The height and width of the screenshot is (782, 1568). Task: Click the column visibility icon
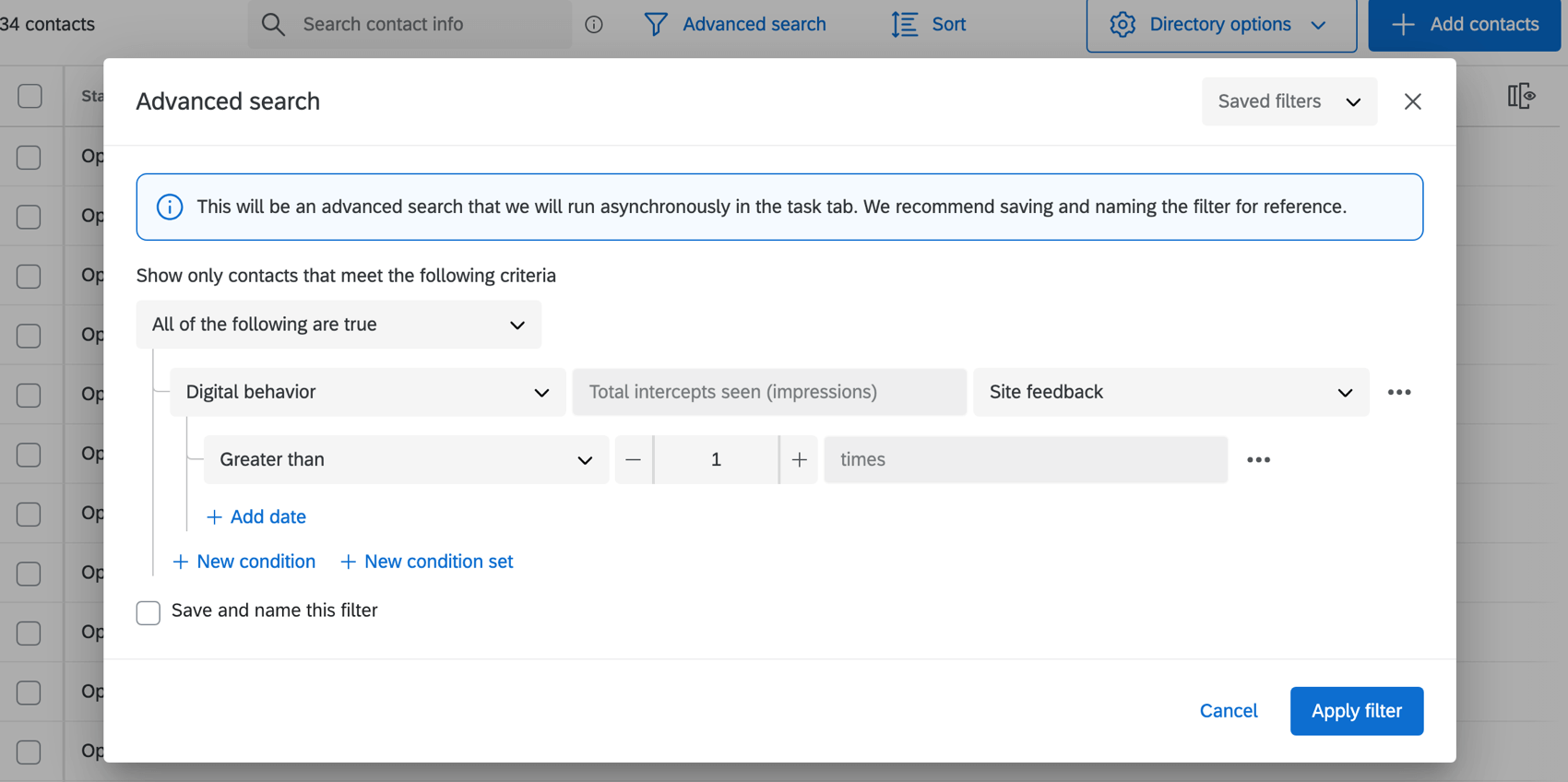[x=1521, y=96]
